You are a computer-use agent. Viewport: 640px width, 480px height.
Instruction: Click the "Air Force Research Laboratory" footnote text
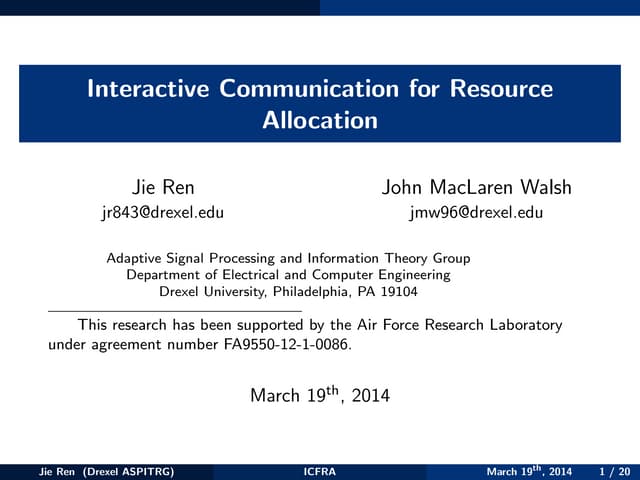[x=459, y=324]
